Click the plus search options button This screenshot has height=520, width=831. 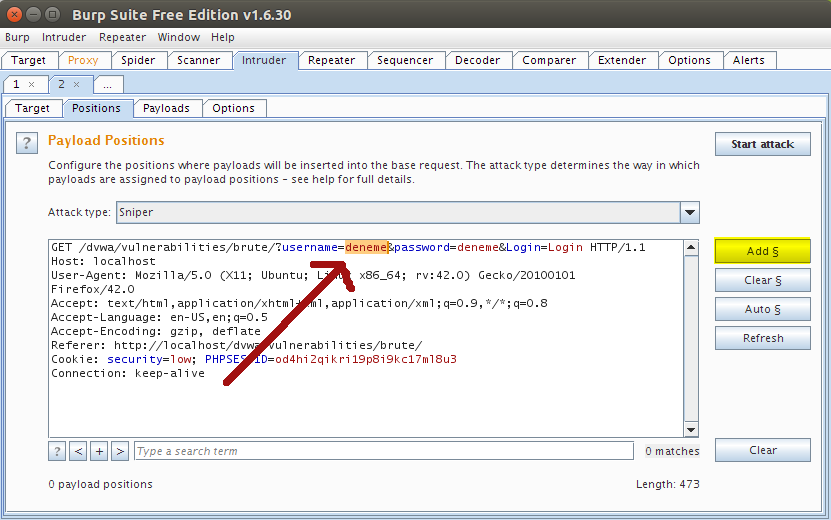click(x=99, y=451)
